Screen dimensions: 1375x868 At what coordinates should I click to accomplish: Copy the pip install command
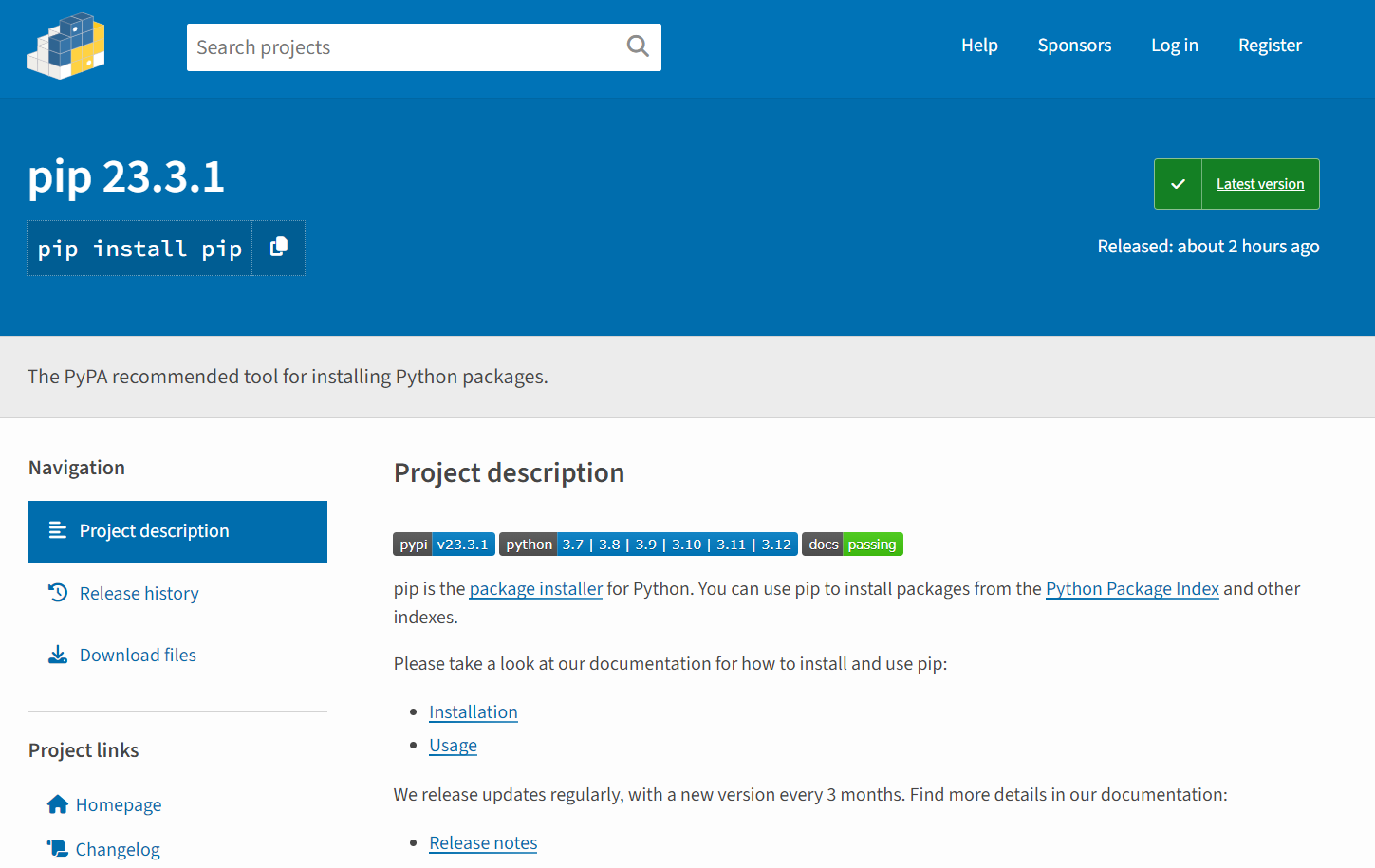278,248
